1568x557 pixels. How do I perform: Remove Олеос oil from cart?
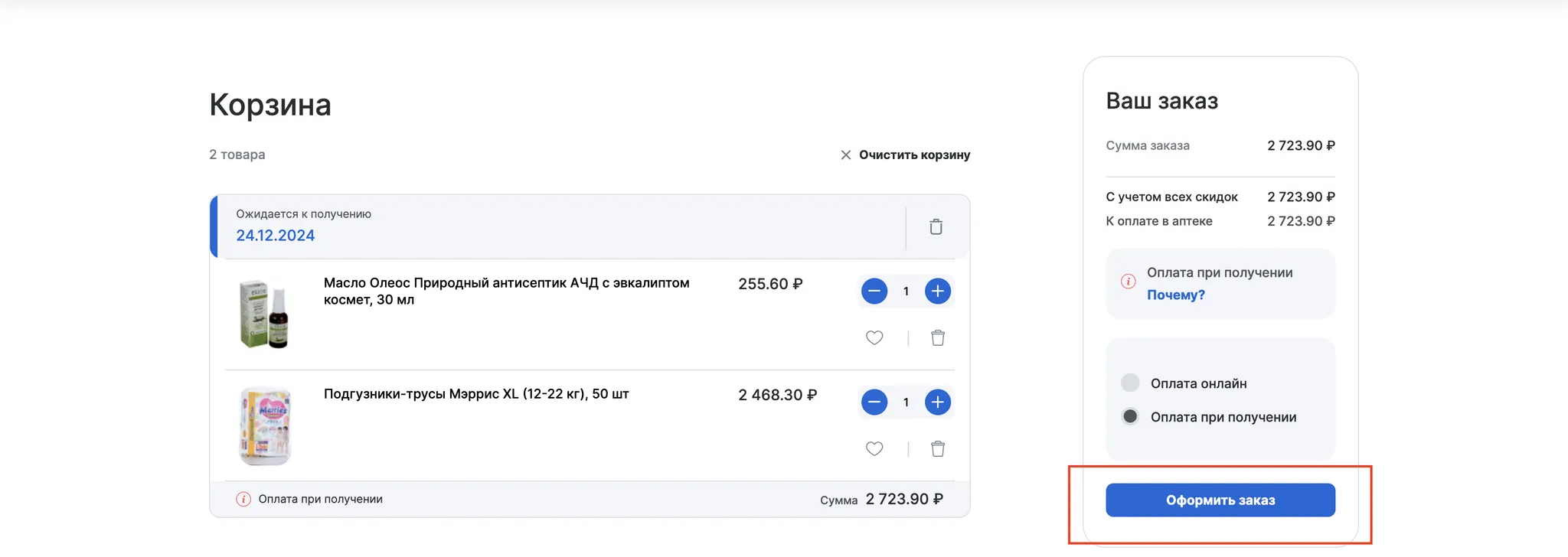click(938, 337)
